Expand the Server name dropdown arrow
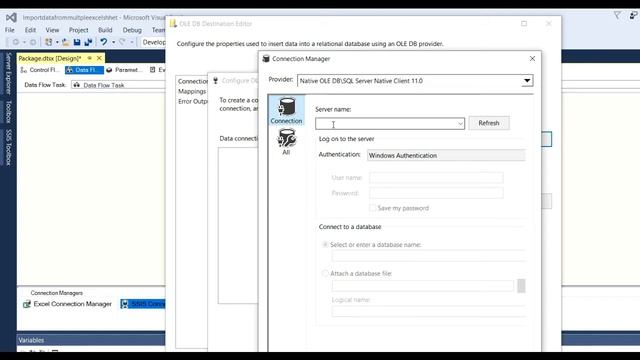The image size is (640, 360). 460,123
